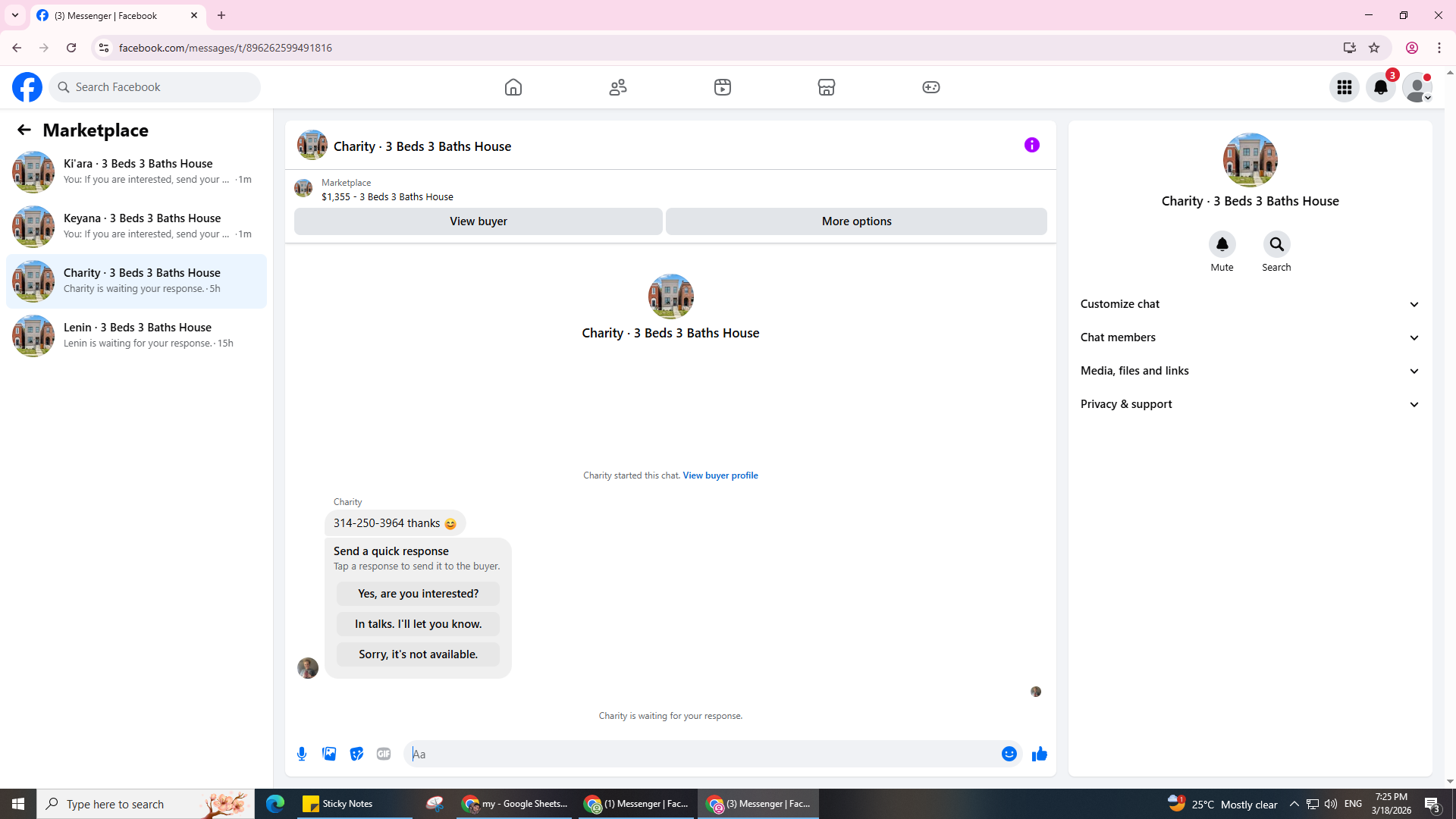Open emoji picker in message box
1456x819 pixels.
click(1009, 754)
